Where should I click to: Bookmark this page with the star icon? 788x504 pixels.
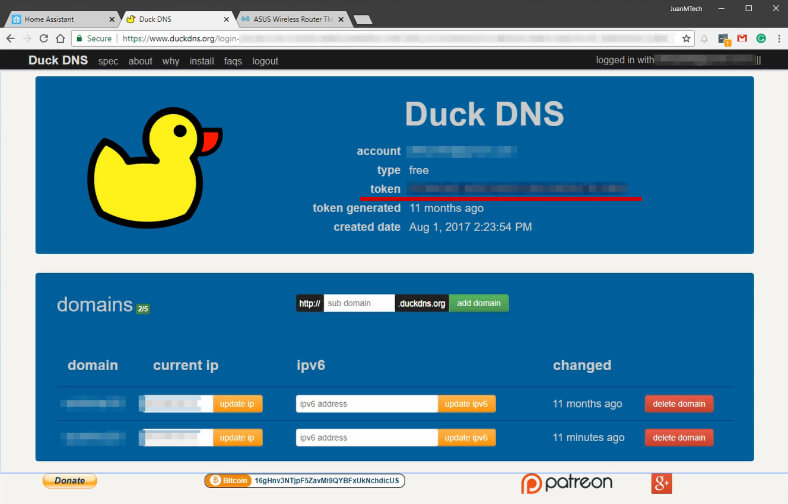click(686, 38)
